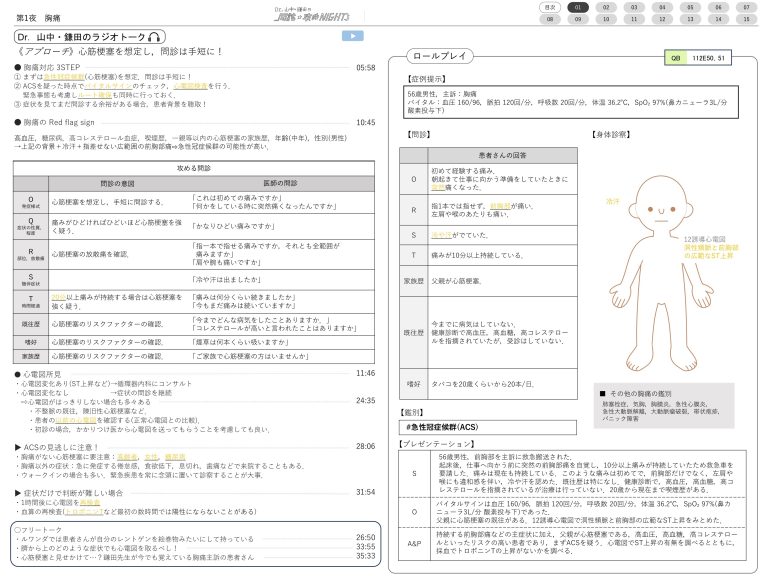The width and height of the screenshot is (768, 576).
Task: Click the 患者さんの回答 column header
Action: [503, 155]
